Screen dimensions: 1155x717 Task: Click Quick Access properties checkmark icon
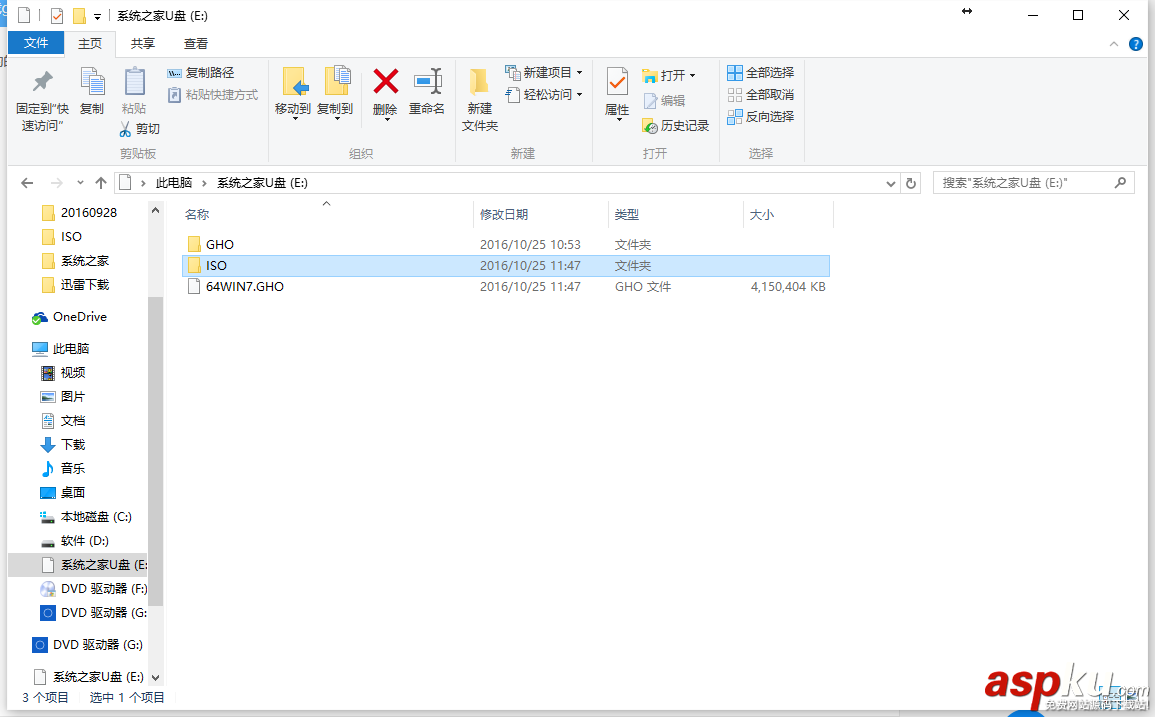[x=57, y=15]
